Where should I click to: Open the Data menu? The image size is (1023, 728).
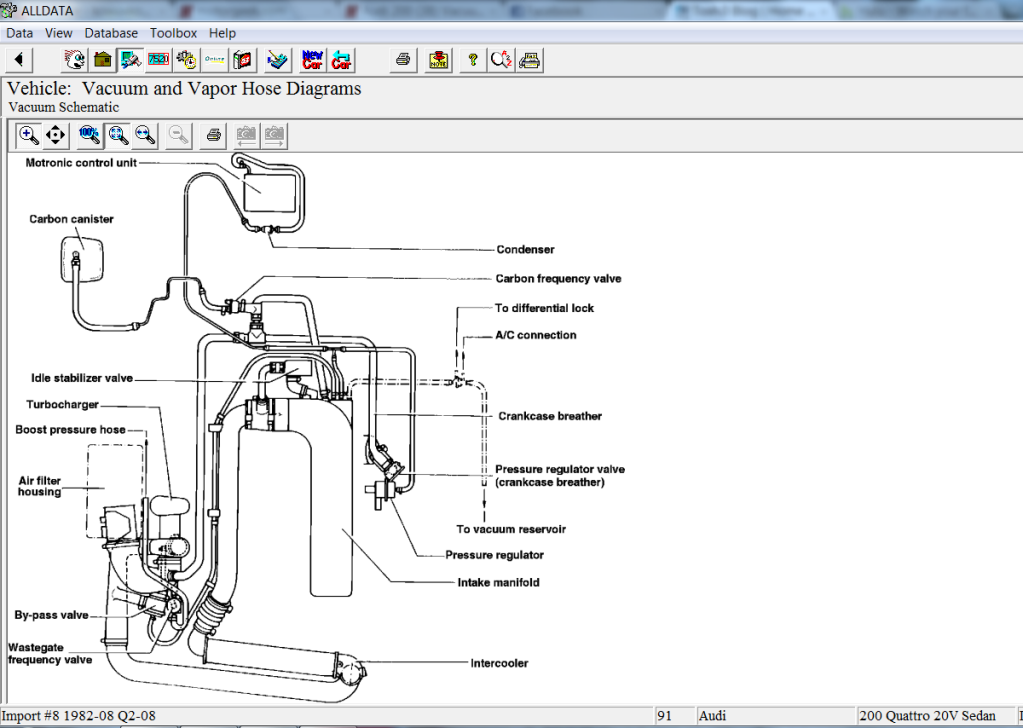tap(19, 33)
